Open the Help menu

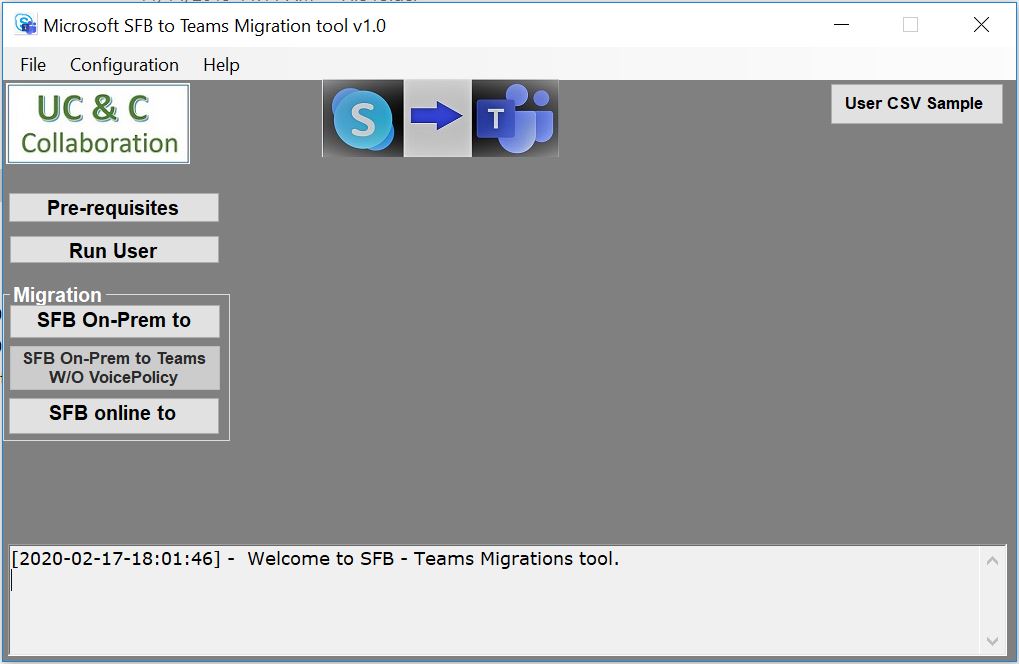[x=221, y=65]
